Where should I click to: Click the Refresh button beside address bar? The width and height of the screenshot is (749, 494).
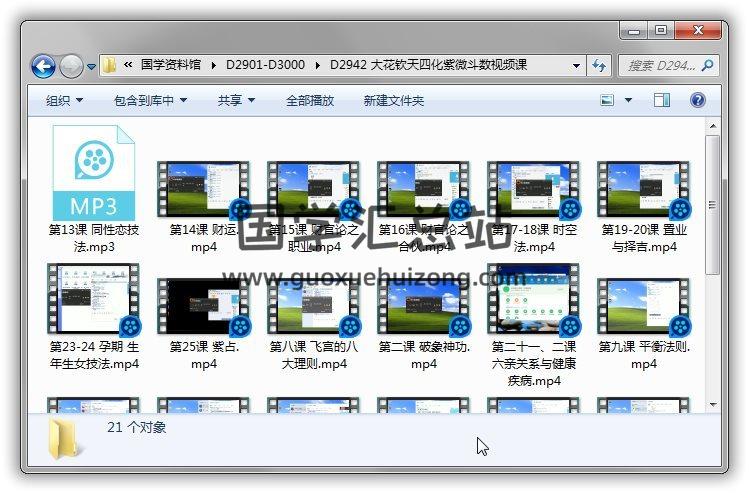click(599, 65)
